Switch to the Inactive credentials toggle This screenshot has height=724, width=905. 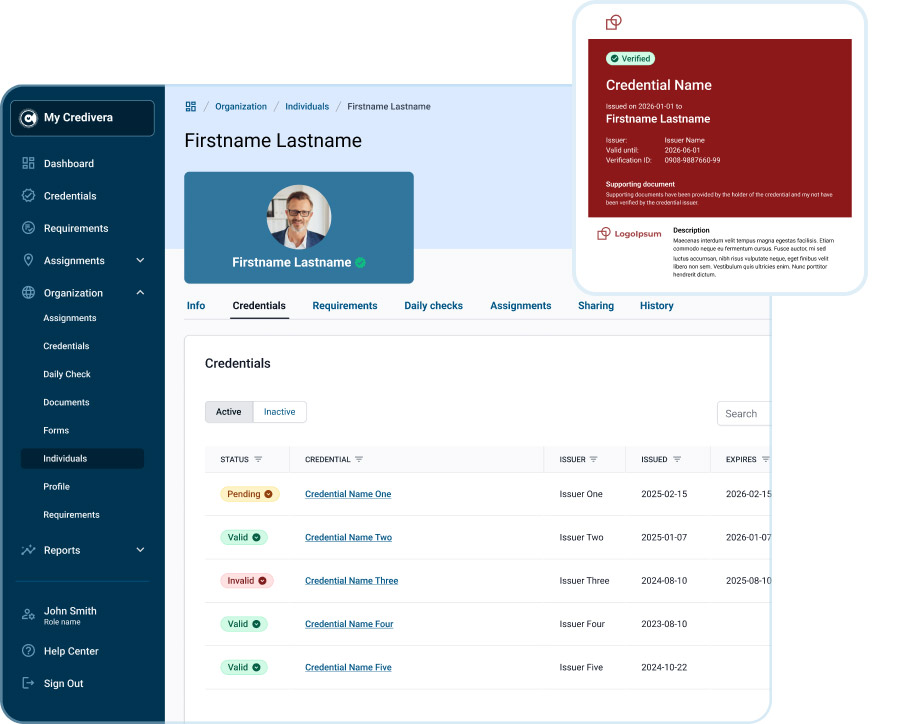[x=279, y=412]
